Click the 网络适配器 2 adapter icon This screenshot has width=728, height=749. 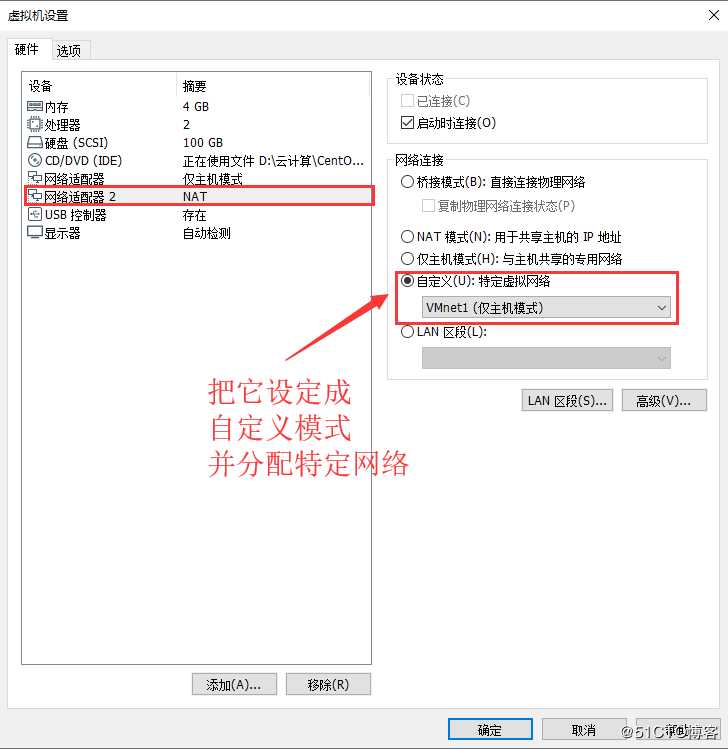click(x=35, y=196)
